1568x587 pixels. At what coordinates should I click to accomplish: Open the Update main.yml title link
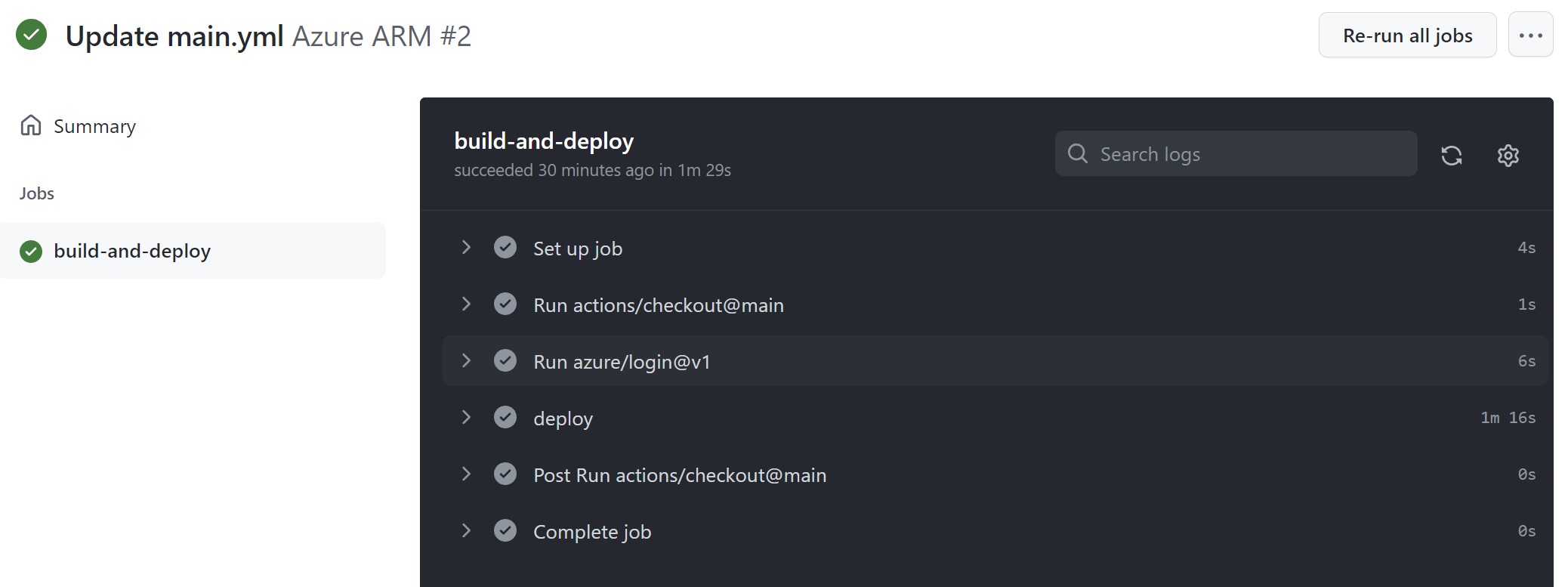pos(174,36)
